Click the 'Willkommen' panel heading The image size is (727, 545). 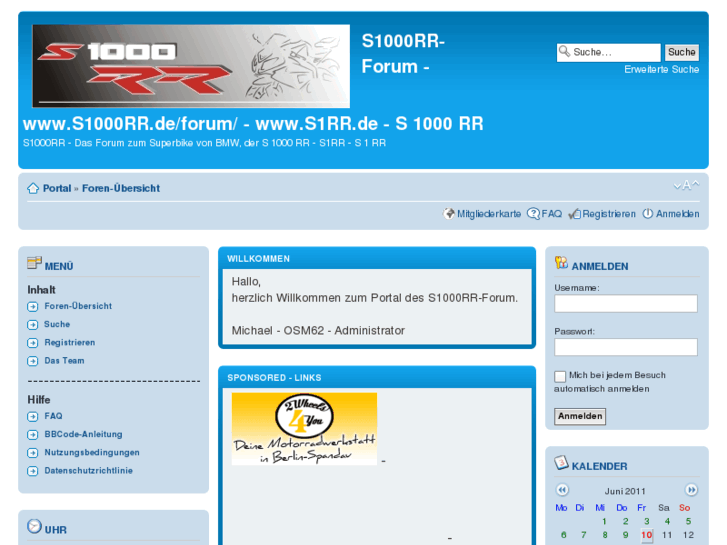pyautogui.click(x=258, y=259)
